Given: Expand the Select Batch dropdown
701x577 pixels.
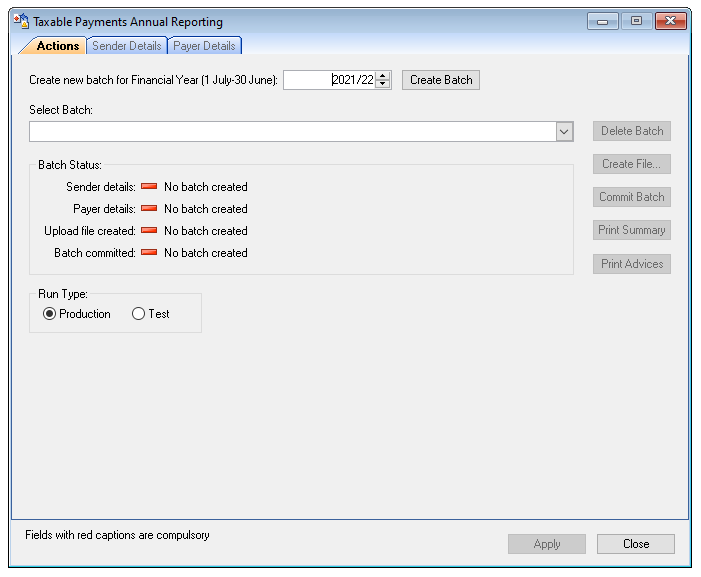Looking at the screenshot, I should (x=564, y=132).
